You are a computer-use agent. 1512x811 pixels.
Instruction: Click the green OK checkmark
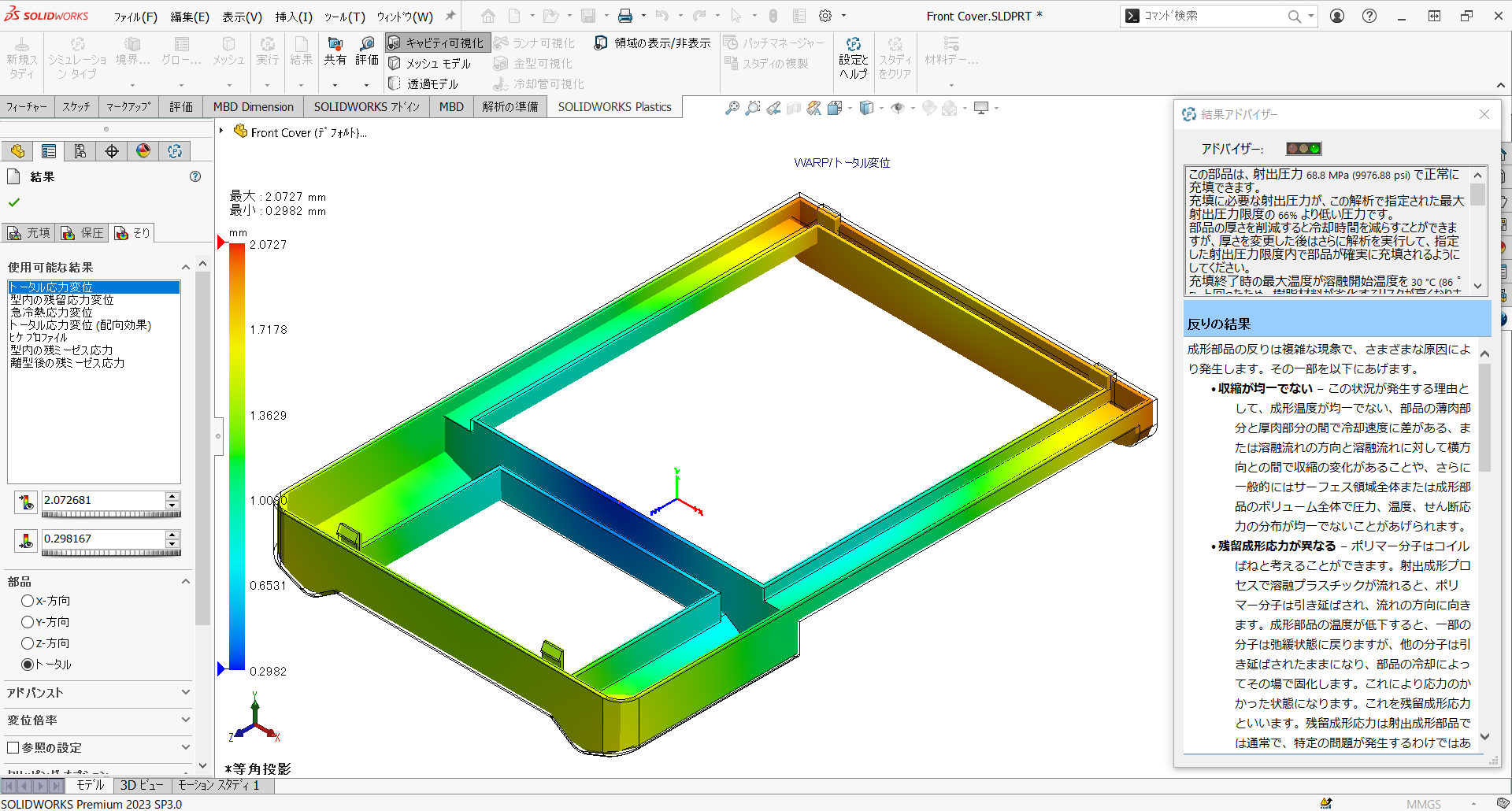tap(13, 202)
